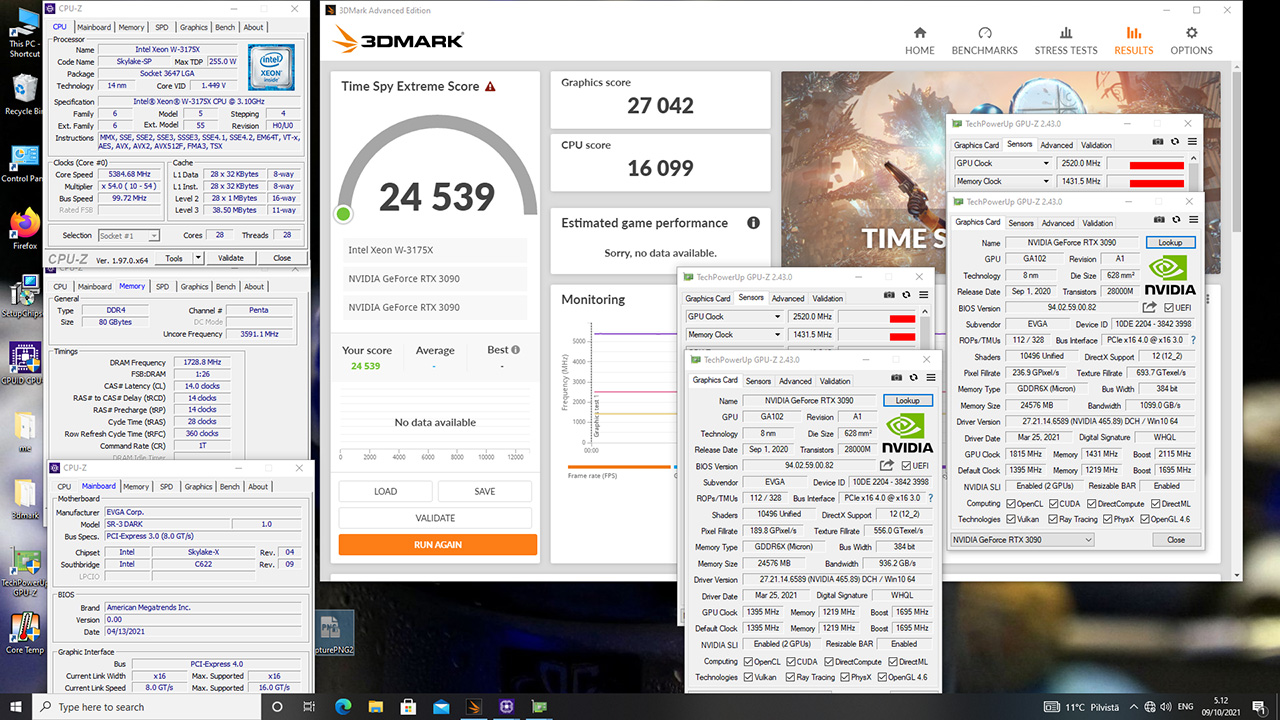Click the info icon beside Best score
The height and width of the screenshot is (720, 1280).
(x=516, y=350)
